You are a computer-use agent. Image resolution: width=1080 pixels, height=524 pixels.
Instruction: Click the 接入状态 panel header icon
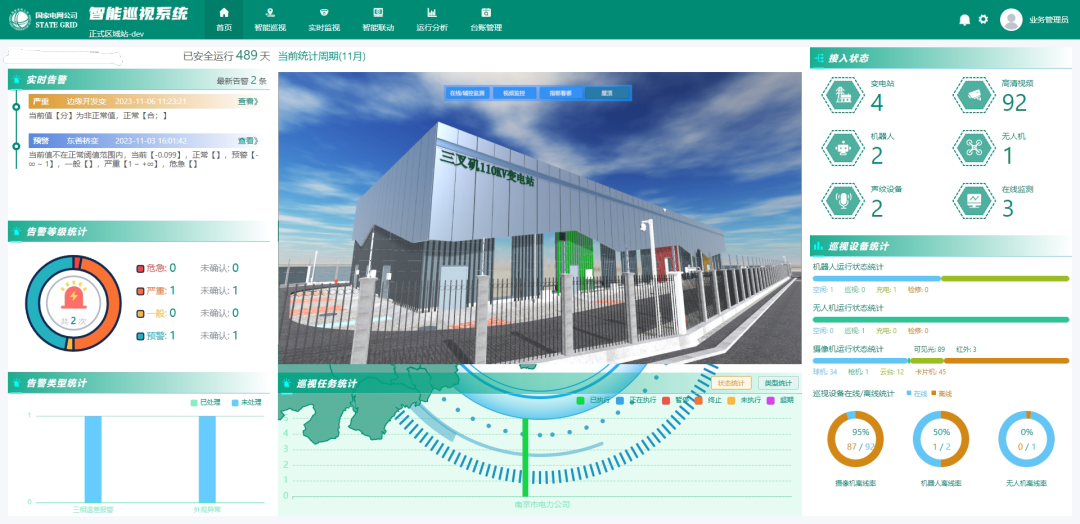pyautogui.click(x=819, y=59)
